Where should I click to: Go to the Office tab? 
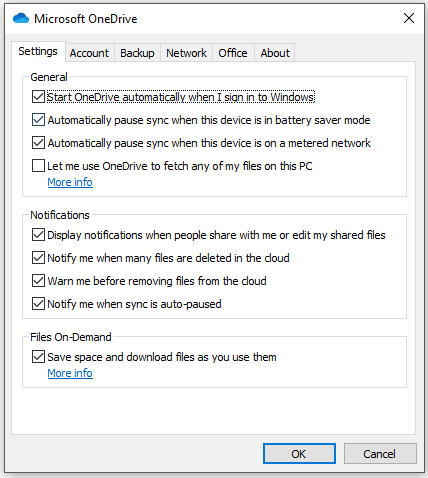tap(233, 53)
